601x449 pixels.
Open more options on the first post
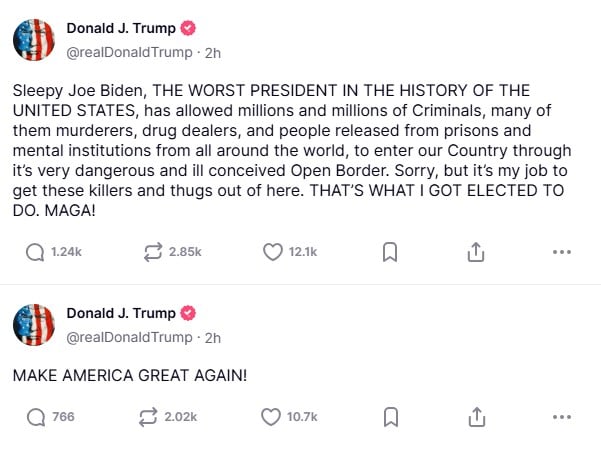coord(562,252)
